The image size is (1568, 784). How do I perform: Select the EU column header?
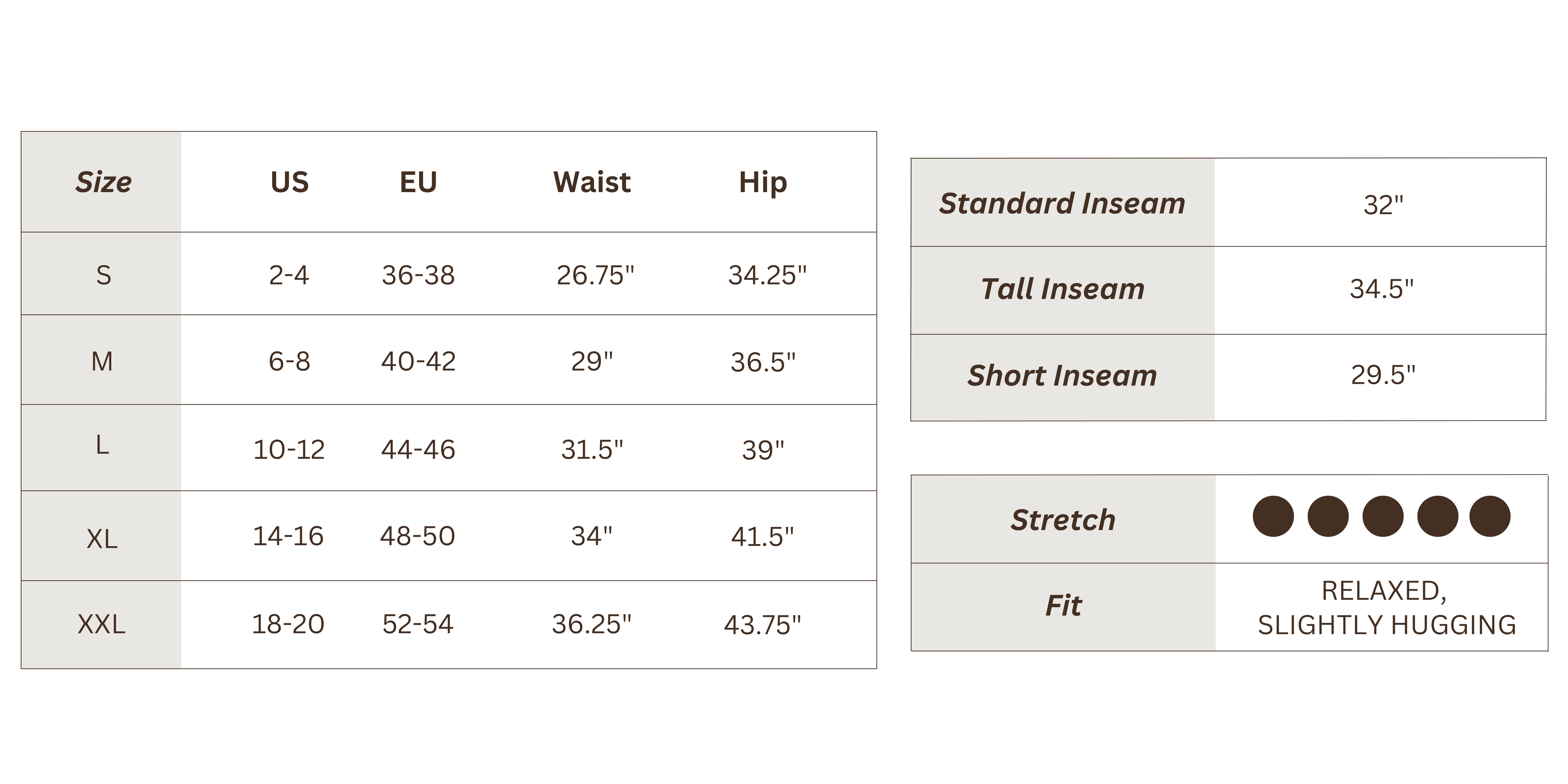(x=418, y=182)
